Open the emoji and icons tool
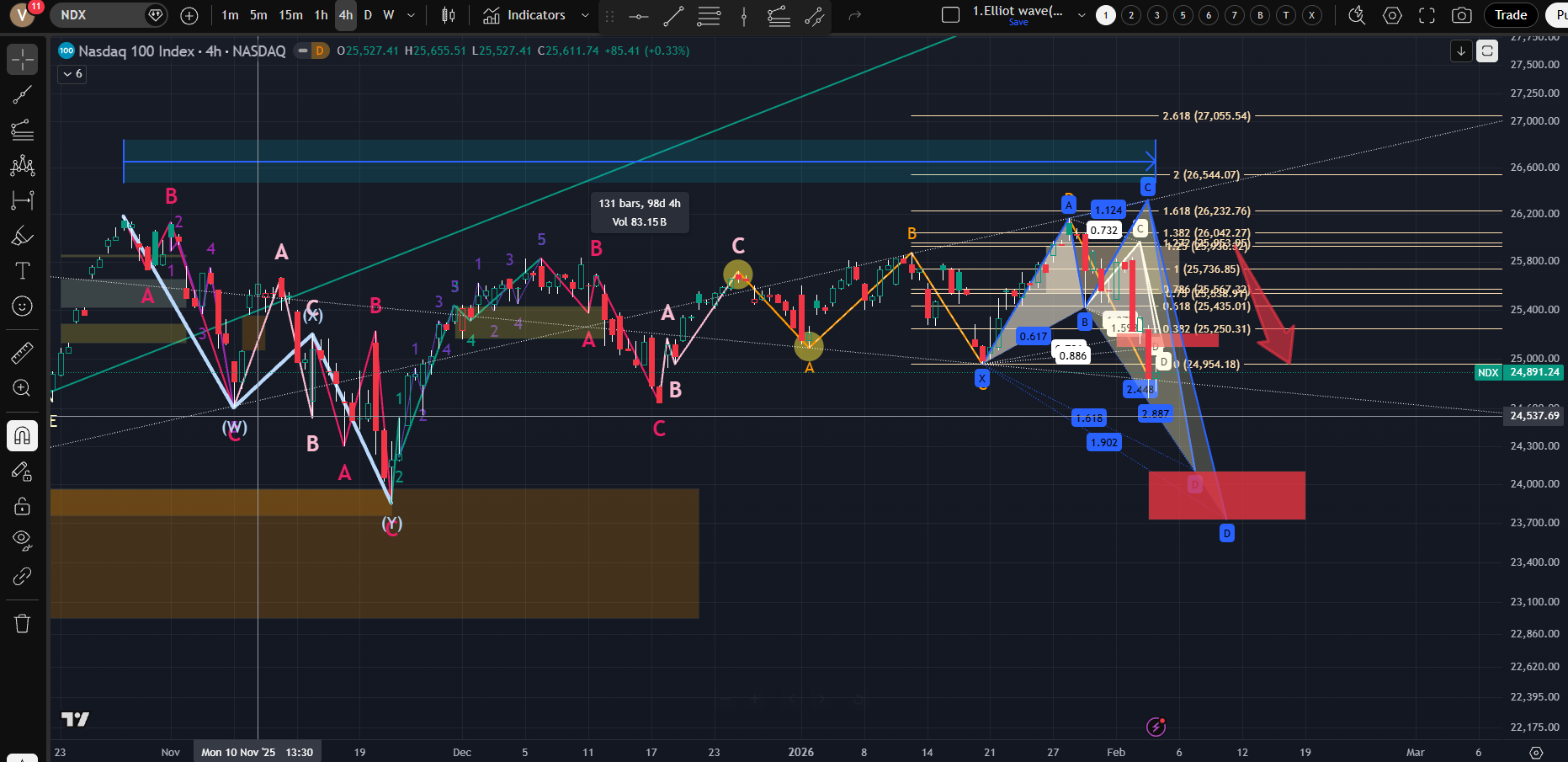 click(x=23, y=306)
